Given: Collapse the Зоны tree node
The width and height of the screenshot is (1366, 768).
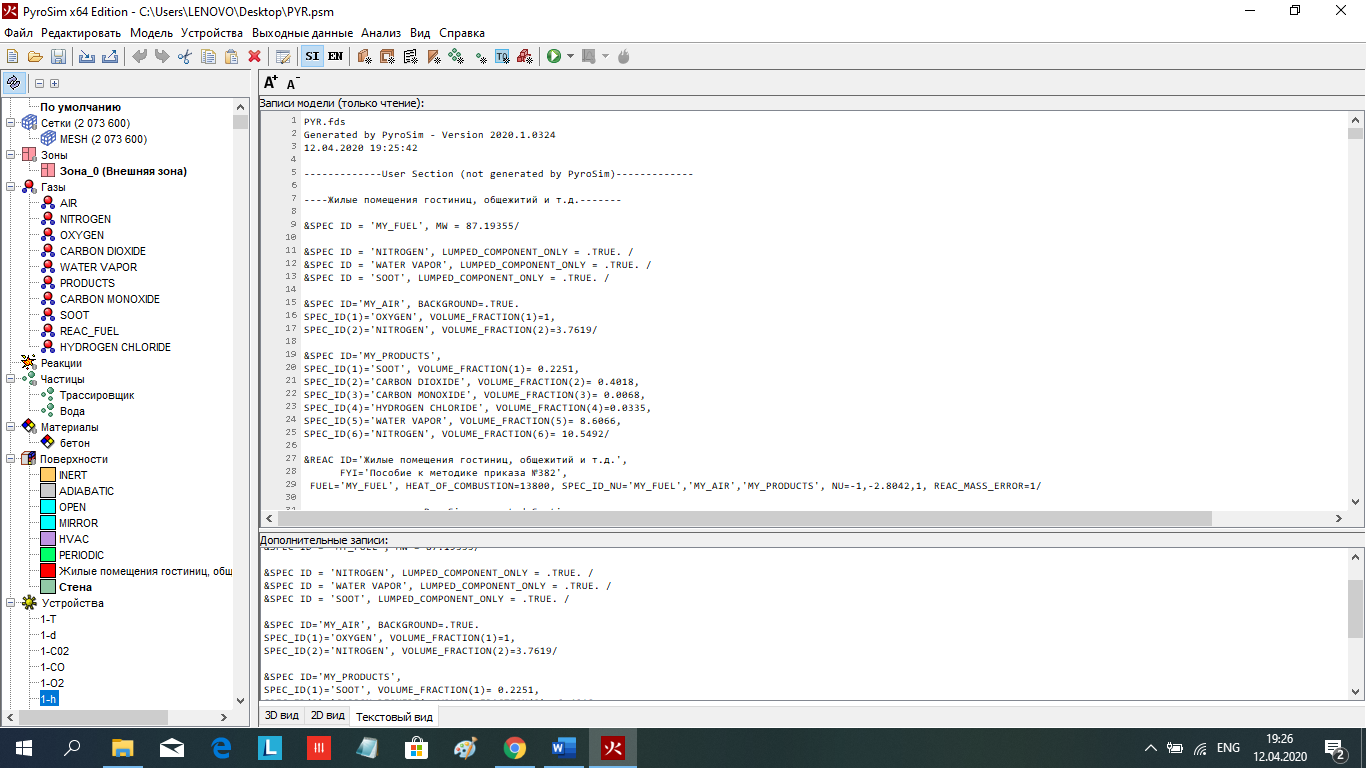Looking at the screenshot, I should (11, 155).
